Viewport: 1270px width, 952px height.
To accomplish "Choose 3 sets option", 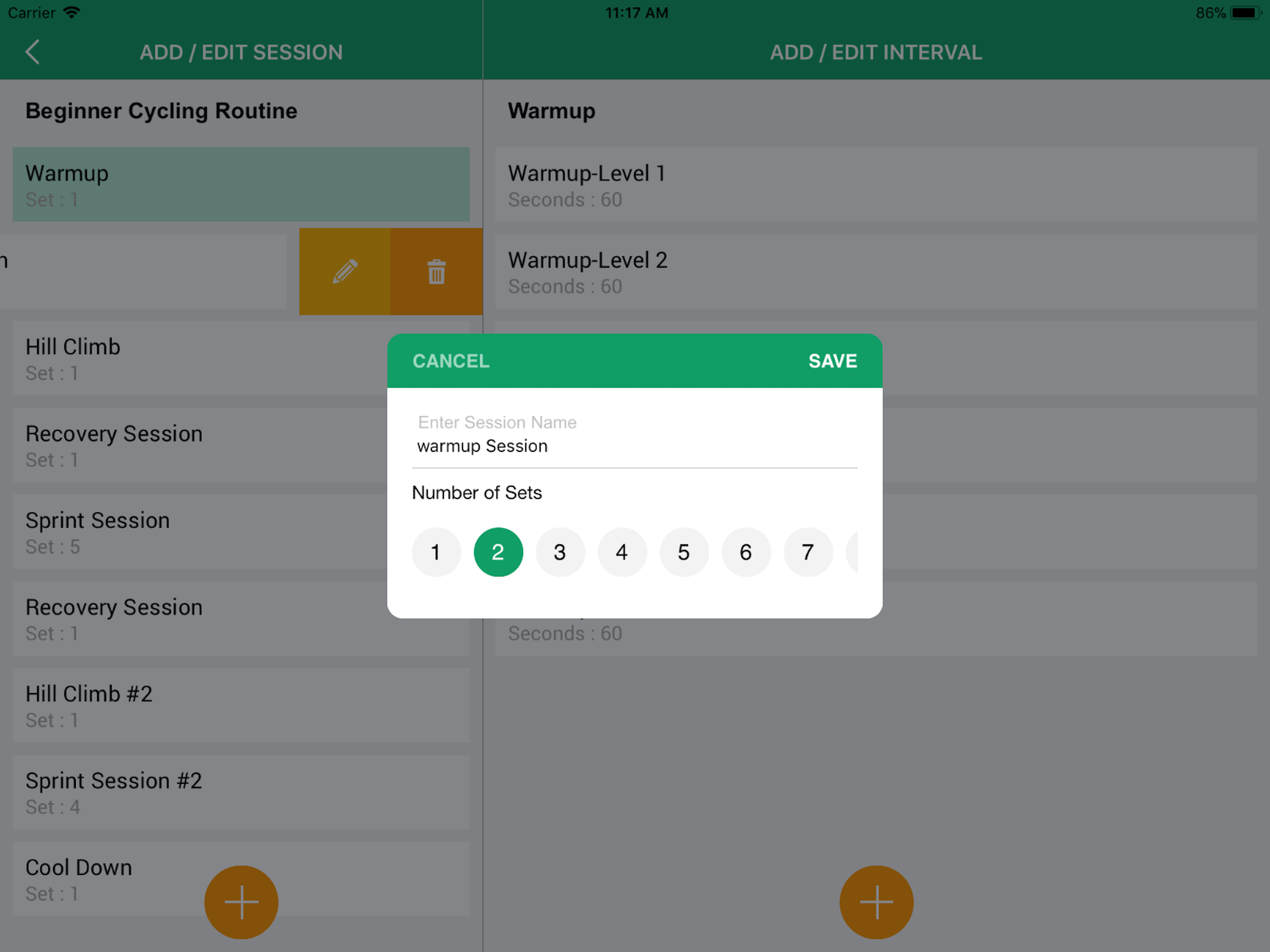I will click(560, 552).
